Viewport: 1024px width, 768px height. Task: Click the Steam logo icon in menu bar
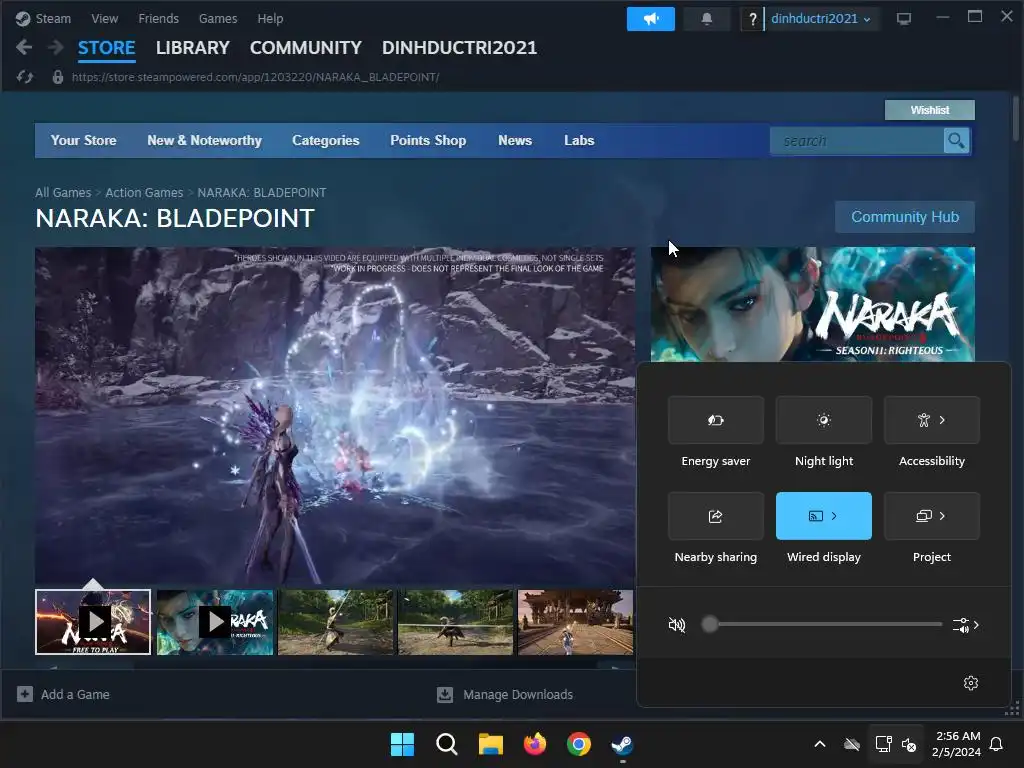coord(23,19)
